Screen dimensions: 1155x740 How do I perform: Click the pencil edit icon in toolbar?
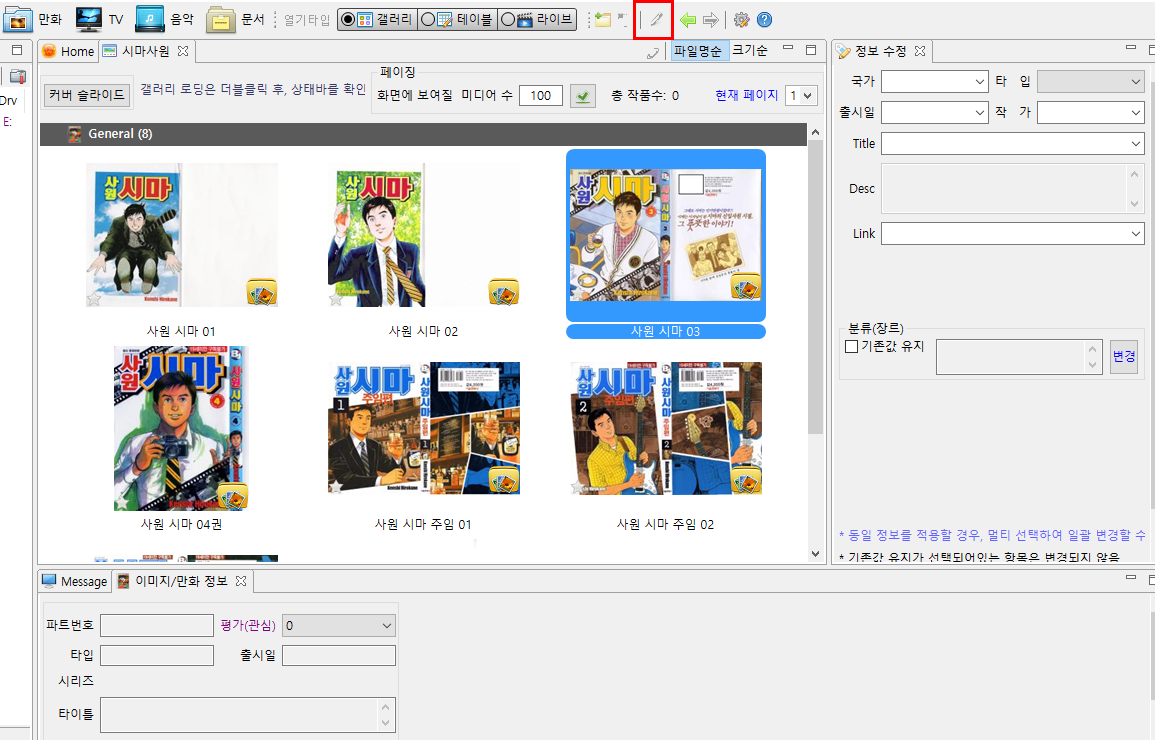(x=656, y=19)
